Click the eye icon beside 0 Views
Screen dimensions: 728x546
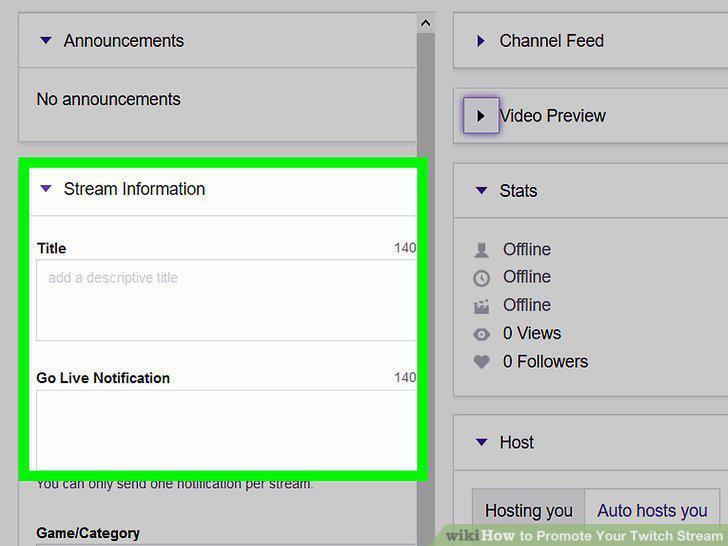tap(481, 334)
